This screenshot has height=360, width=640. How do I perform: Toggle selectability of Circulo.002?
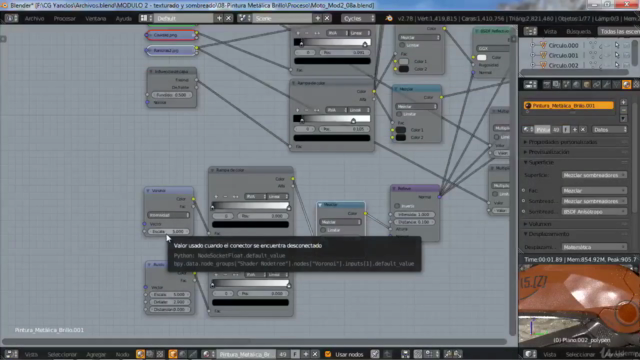(x=617, y=65)
